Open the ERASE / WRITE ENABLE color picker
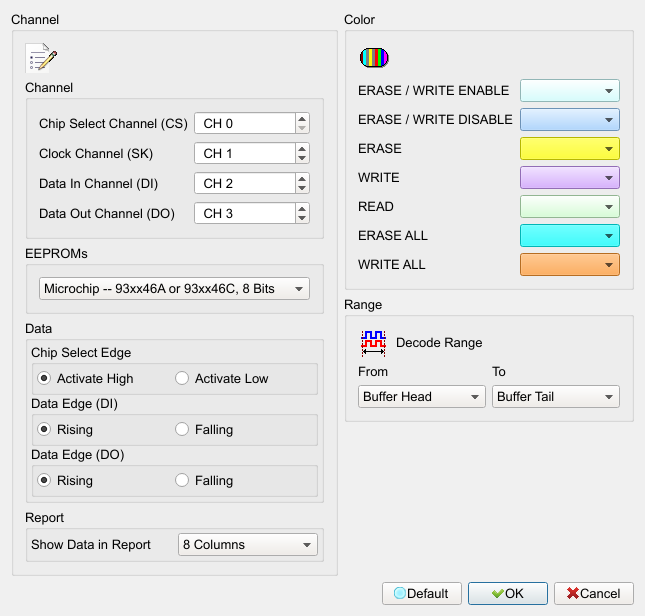This screenshot has width=645, height=616. [x=570, y=90]
